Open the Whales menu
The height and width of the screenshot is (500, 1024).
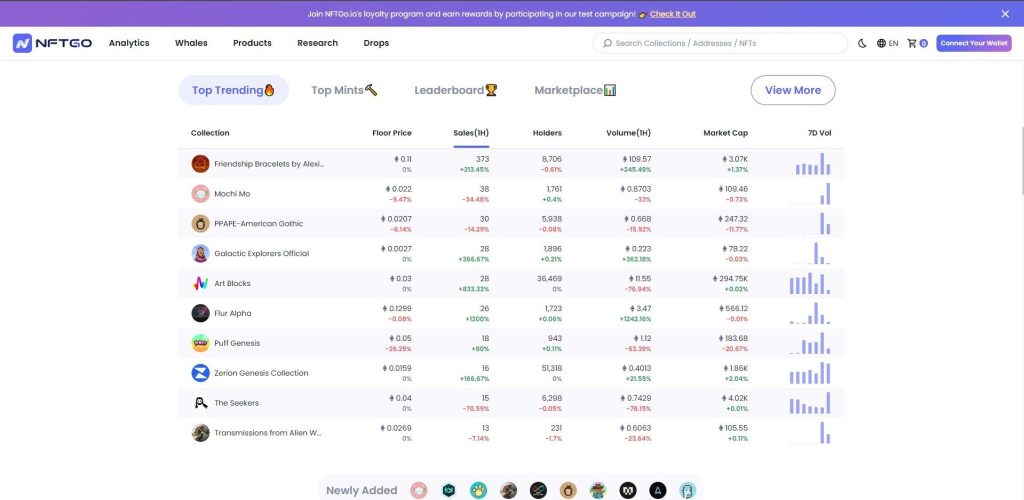(191, 43)
